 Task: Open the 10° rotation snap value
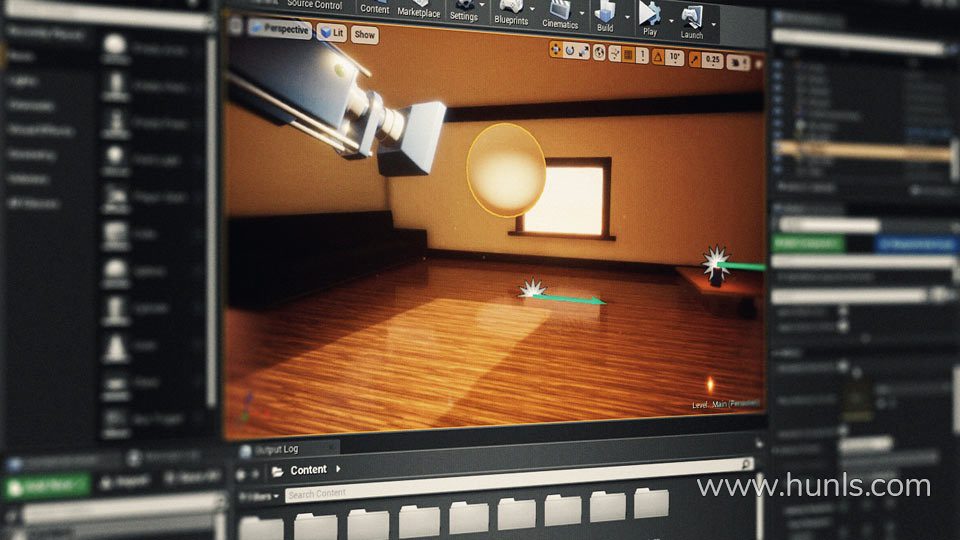point(675,58)
